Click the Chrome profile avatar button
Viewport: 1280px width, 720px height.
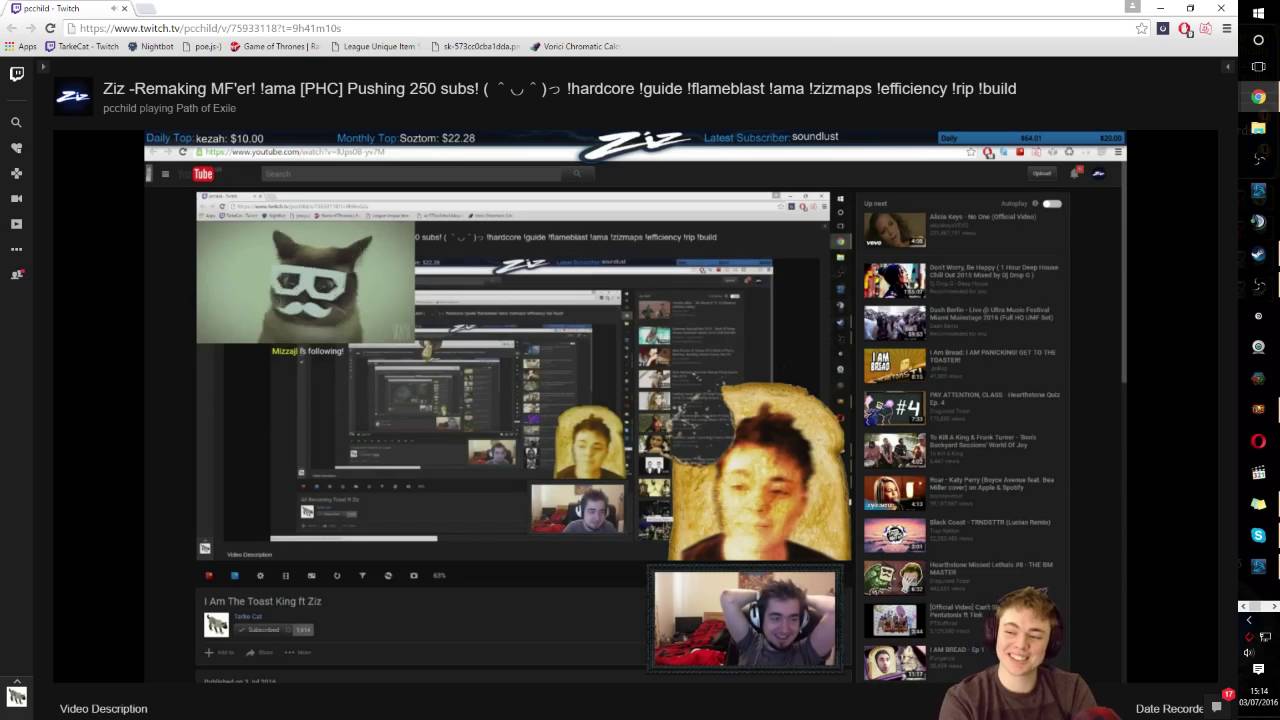pos(1132,6)
